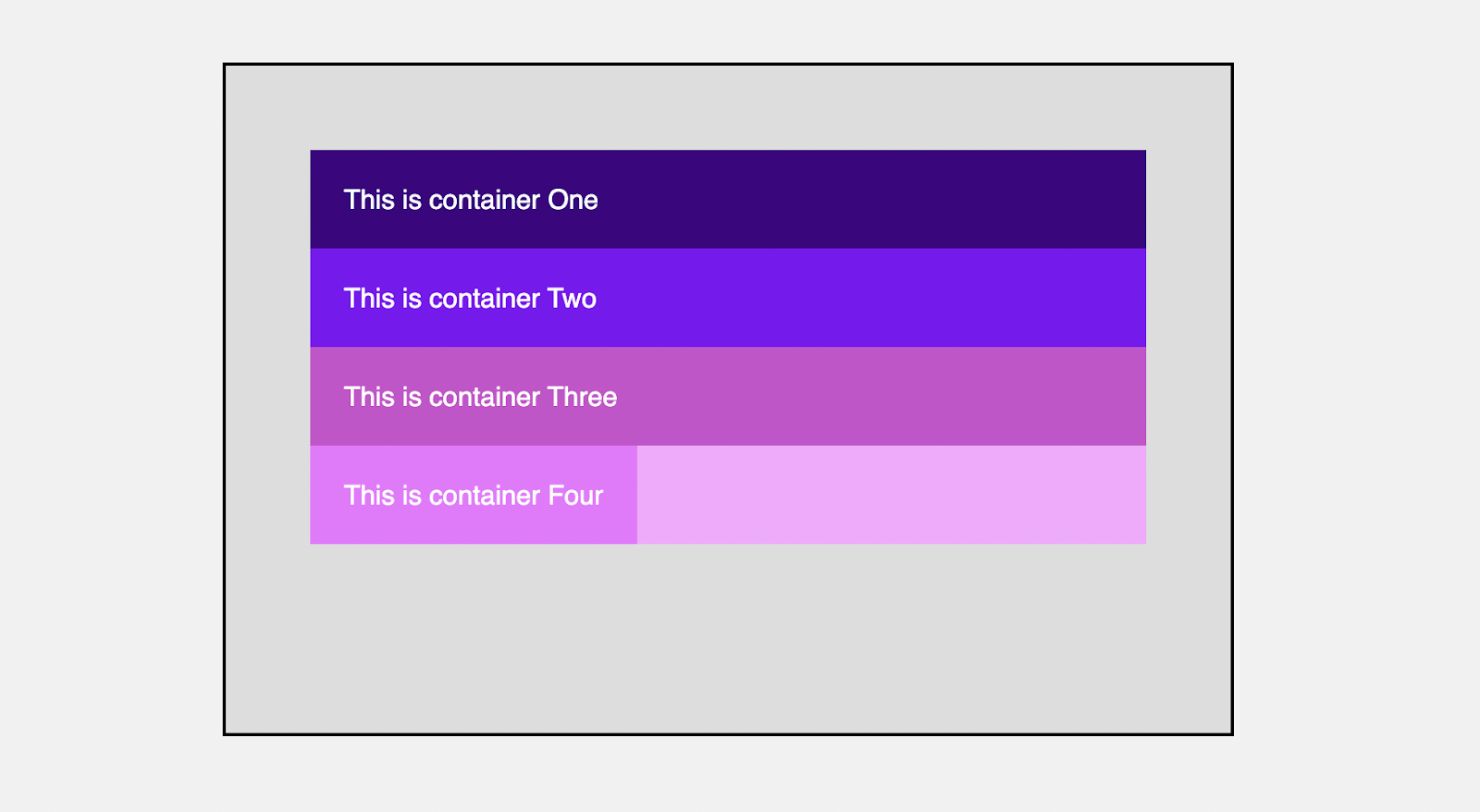Viewport: 1480px width, 812px height.
Task: Click gray margin right of container Three
Action: [x=1189, y=397]
